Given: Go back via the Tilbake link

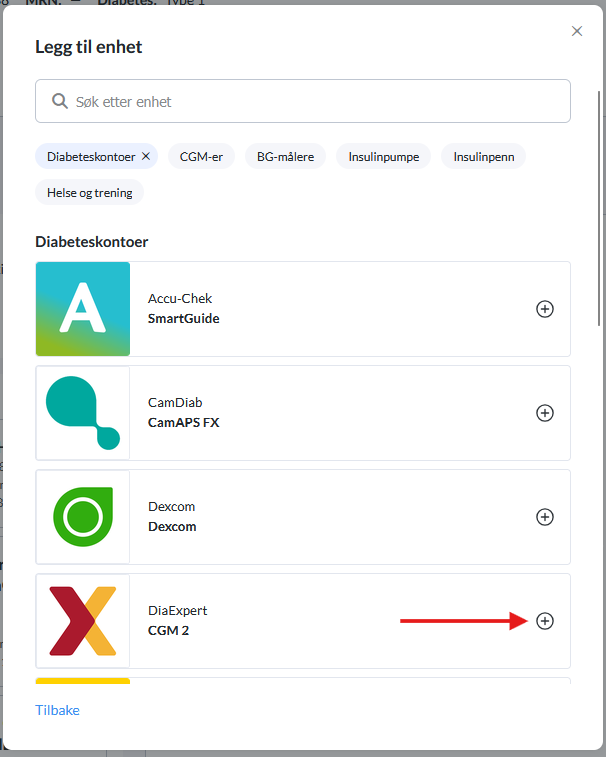Looking at the screenshot, I should pyautogui.click(x=57, y=710).
